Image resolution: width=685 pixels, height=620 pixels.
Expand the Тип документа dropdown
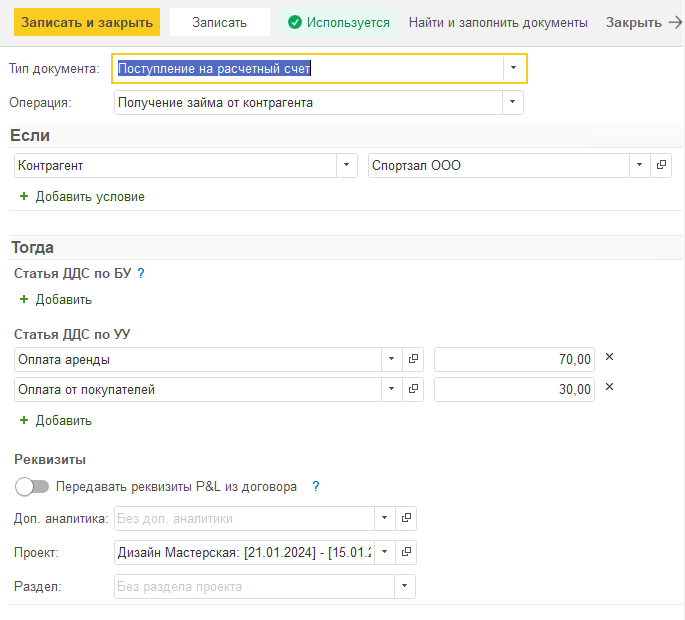click(x=513, y=68)
